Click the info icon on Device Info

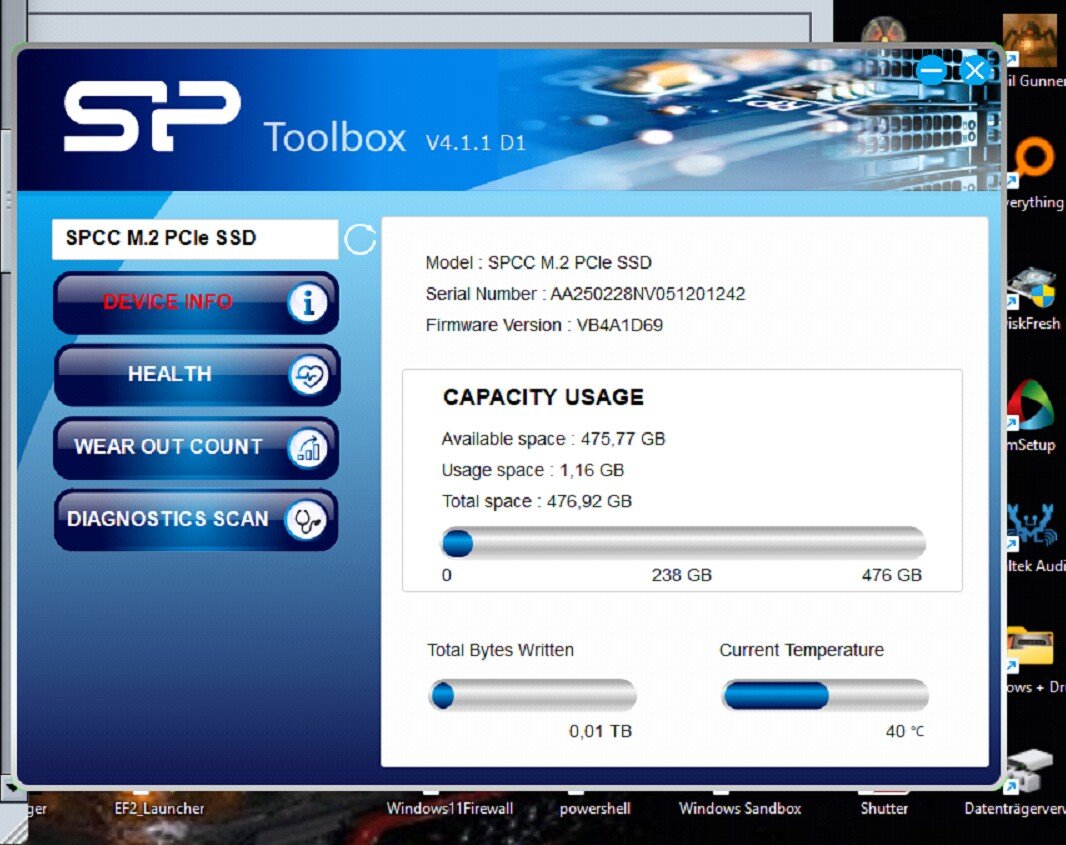[307, 303]
